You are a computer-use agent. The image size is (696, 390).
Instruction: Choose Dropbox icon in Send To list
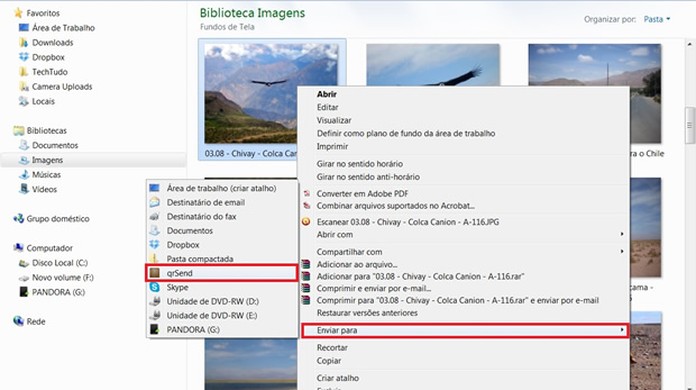tap(154, 244)
